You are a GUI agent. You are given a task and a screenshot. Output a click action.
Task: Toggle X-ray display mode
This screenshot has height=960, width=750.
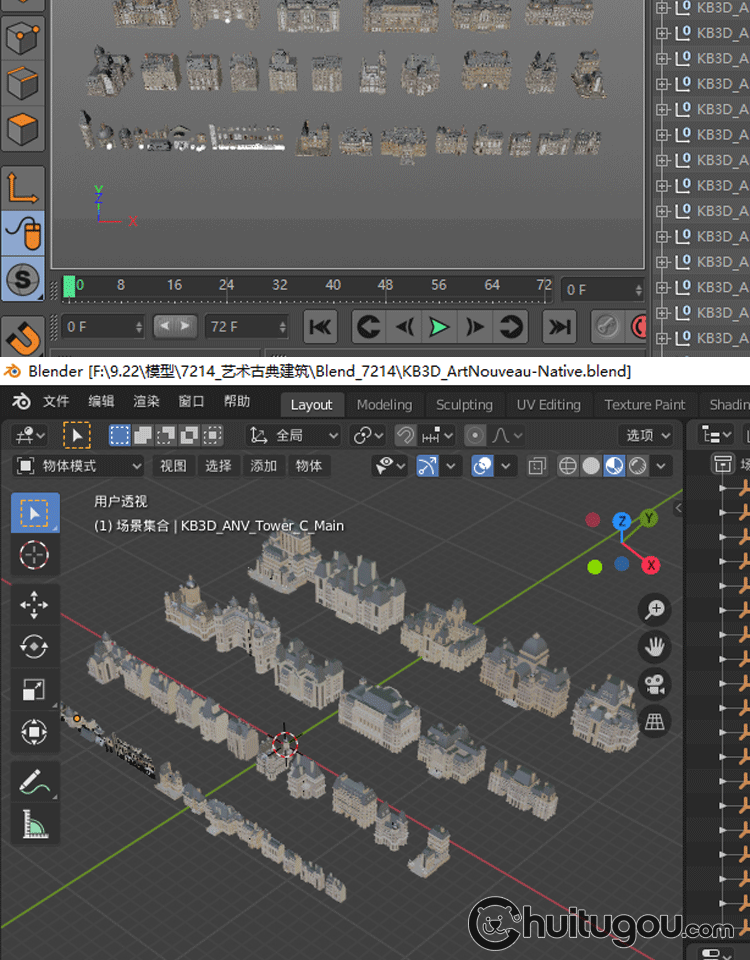(x=537, y=466)
